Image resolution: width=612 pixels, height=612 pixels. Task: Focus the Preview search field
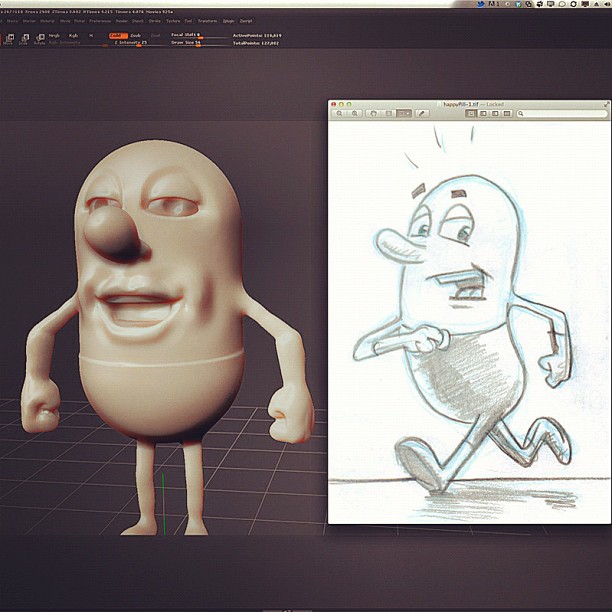click(x=562, y=113)
